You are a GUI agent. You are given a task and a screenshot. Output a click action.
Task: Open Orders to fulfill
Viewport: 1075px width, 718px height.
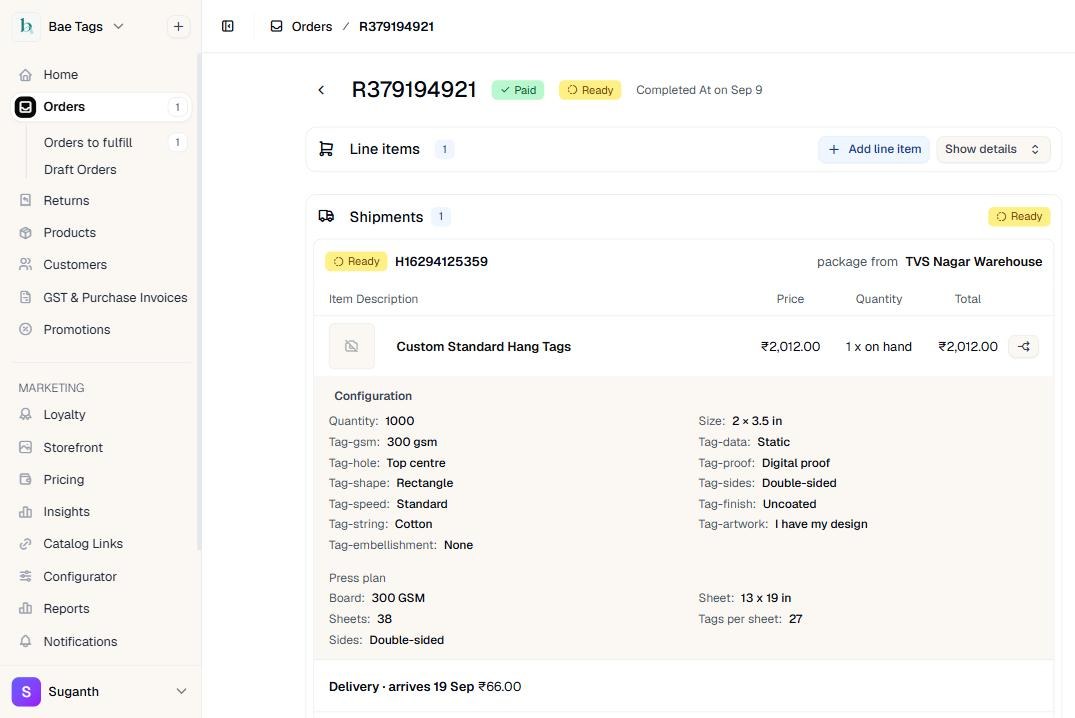[x=88, y=142]
